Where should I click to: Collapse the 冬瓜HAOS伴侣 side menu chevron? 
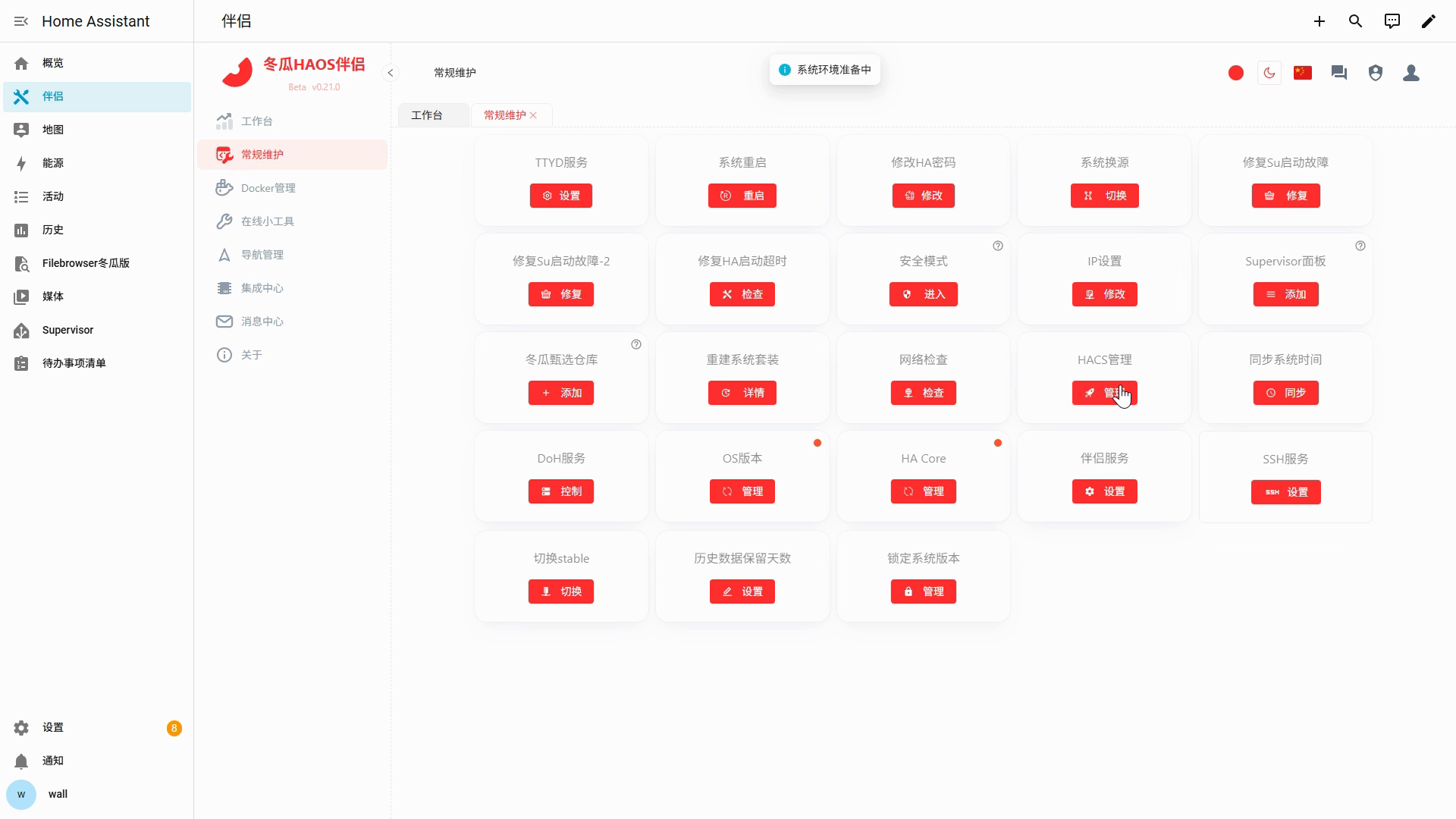point(391,73)
